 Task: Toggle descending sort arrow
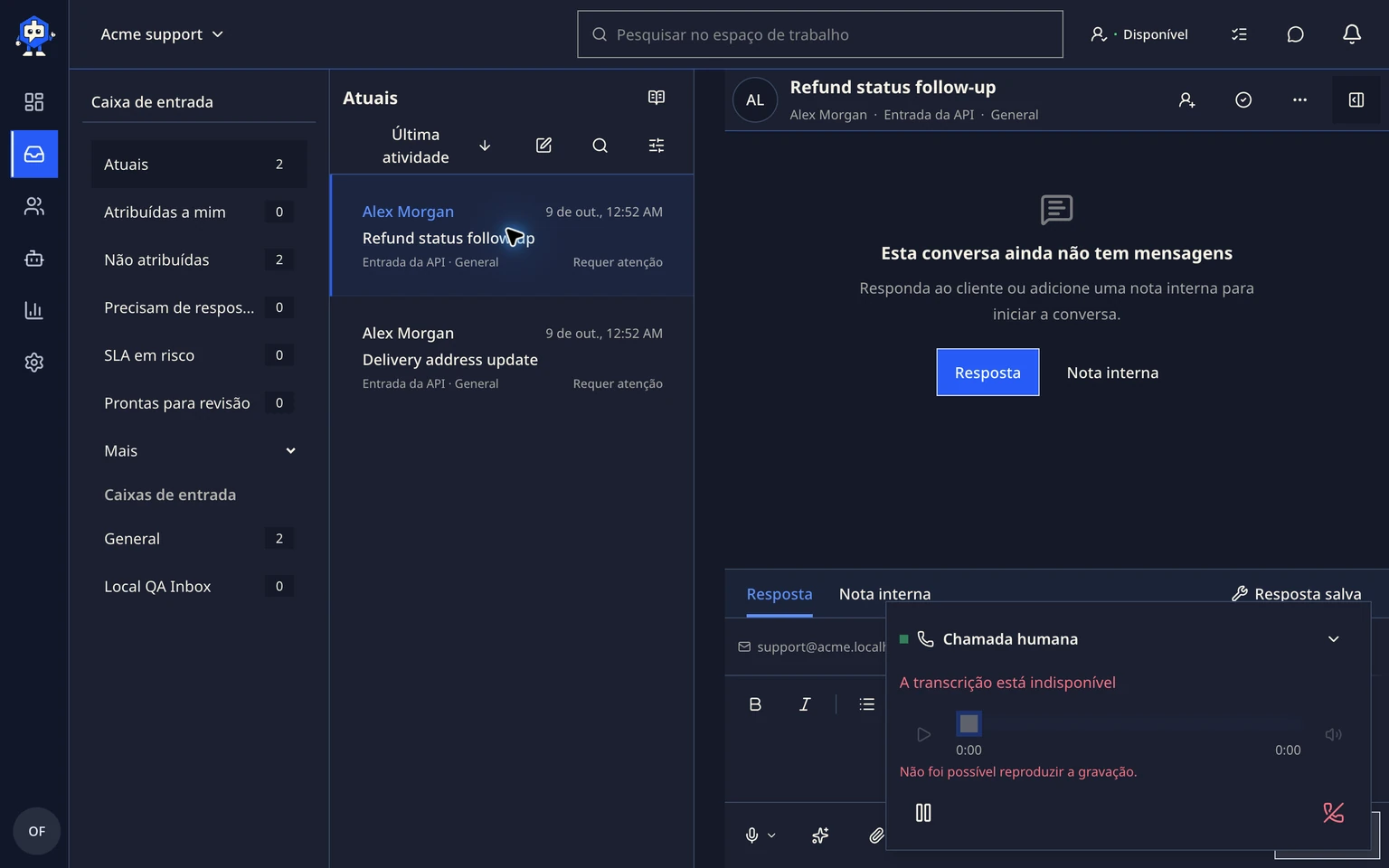pos(485,146)
